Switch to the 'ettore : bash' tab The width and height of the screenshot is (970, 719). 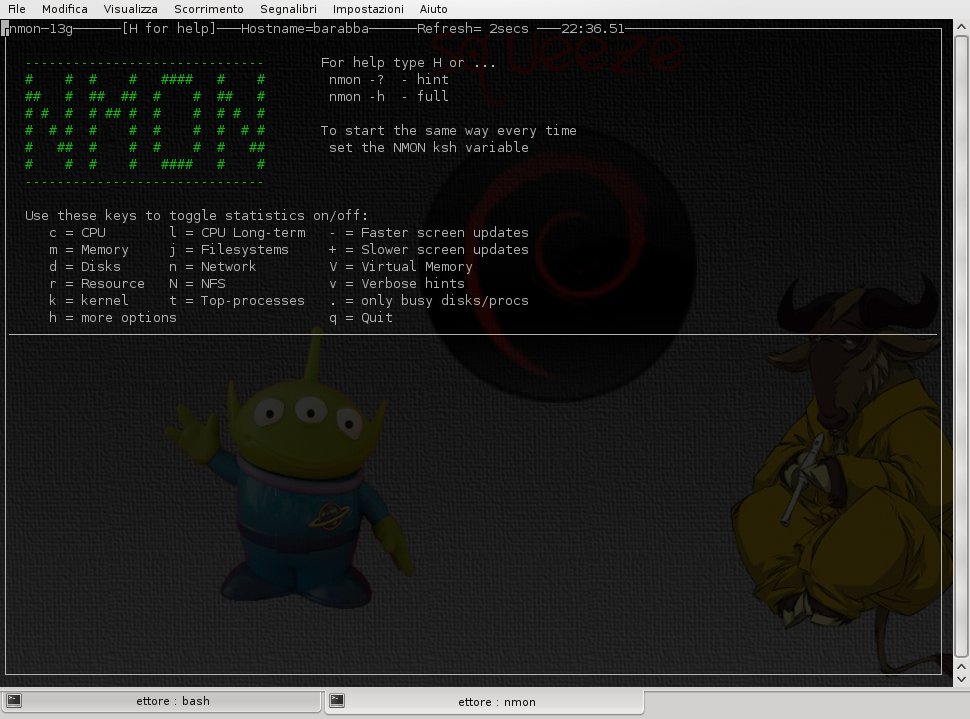161,701
